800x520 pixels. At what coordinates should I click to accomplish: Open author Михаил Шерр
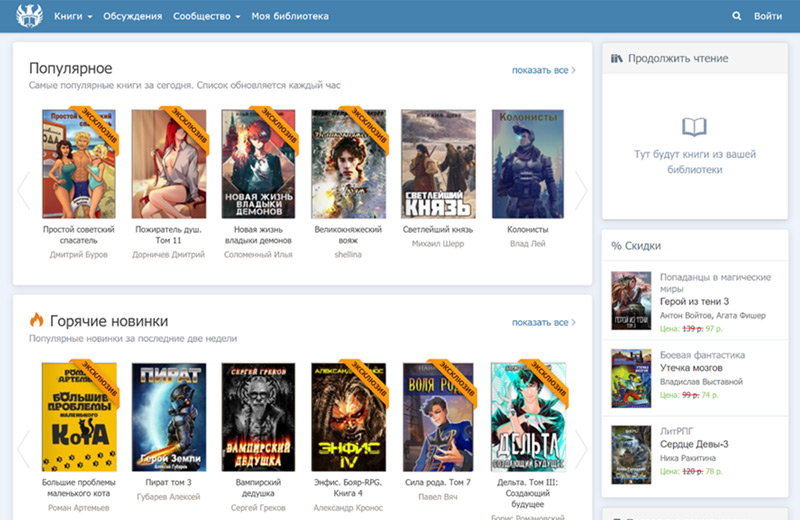[x=438, y=244]
